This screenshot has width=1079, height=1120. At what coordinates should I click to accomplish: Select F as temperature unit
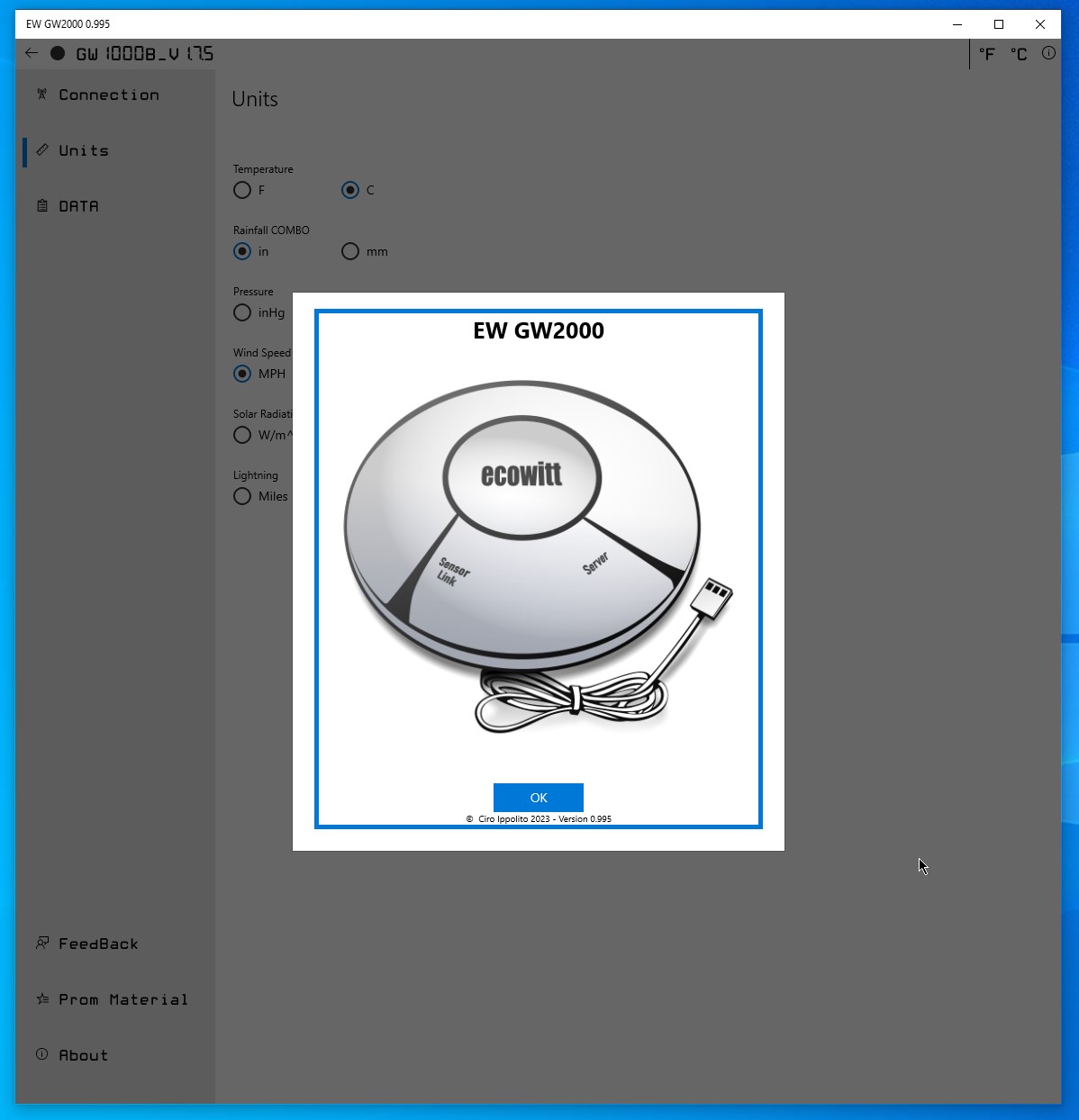(x=242, y=190)
